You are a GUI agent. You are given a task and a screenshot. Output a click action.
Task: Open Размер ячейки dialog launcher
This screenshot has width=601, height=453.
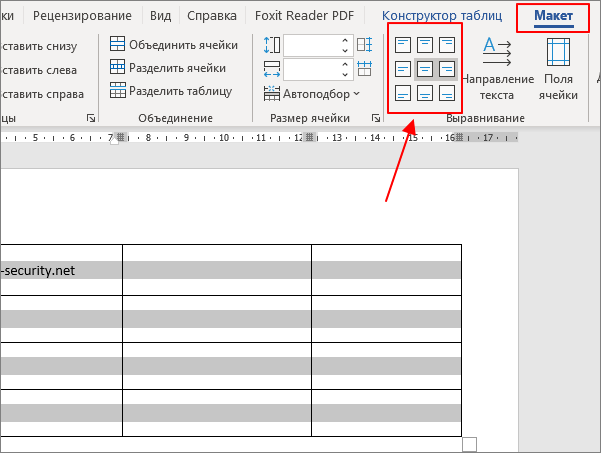pyautogui.click(x=376, y=118)
